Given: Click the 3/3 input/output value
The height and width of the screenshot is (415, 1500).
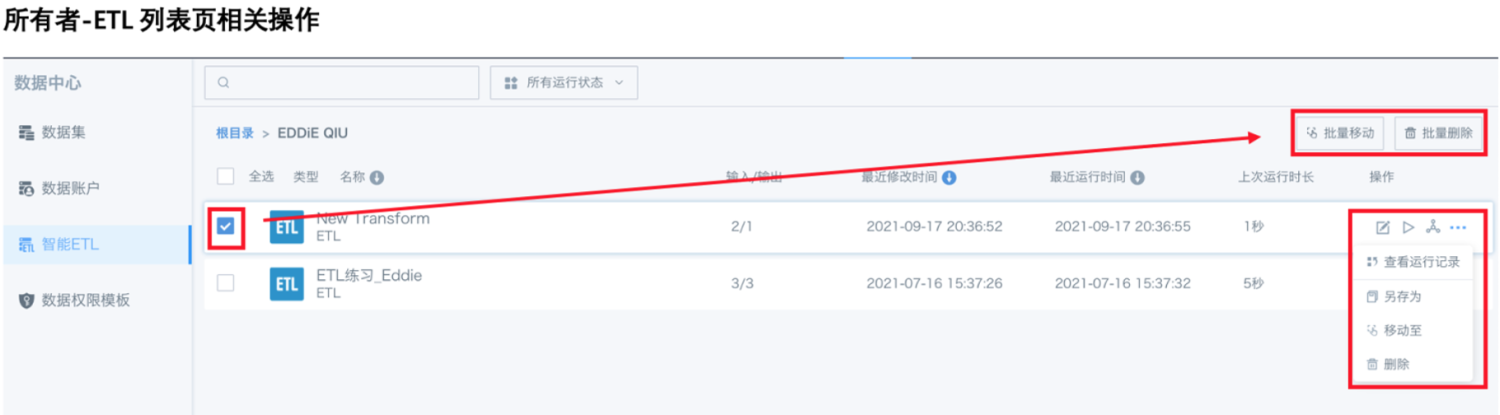Looking at the screenshot, I should coord(742,283).
